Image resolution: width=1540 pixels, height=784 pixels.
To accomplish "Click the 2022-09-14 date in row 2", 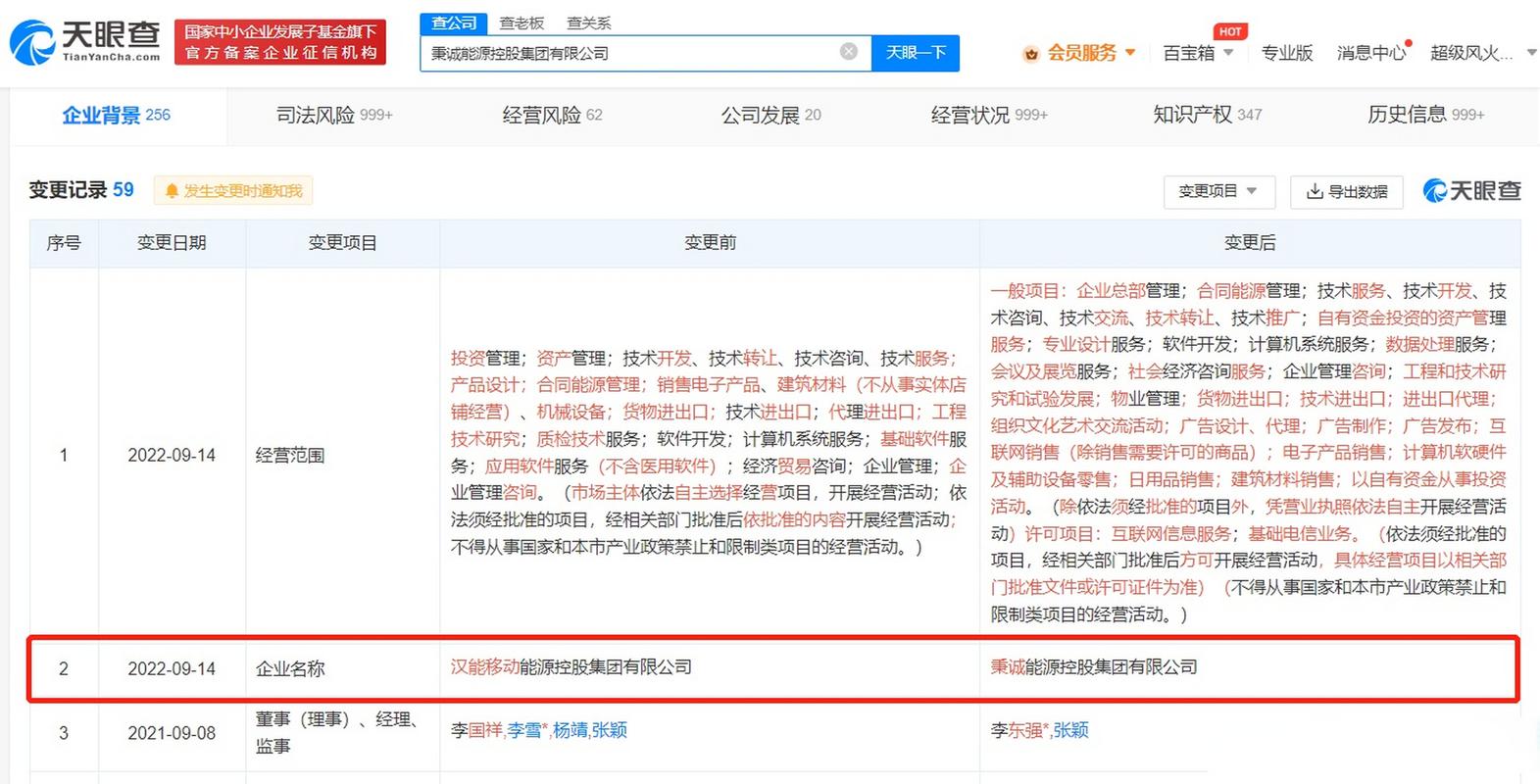I will tap(172, 668).
